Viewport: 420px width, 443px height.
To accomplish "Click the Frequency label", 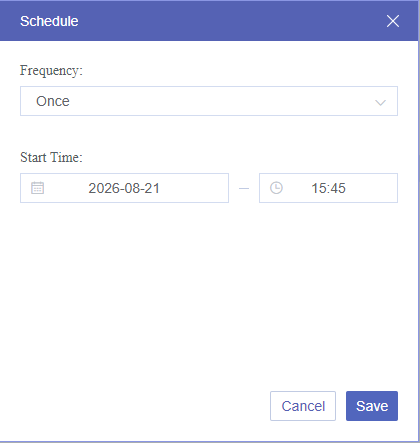I will 51,71.
